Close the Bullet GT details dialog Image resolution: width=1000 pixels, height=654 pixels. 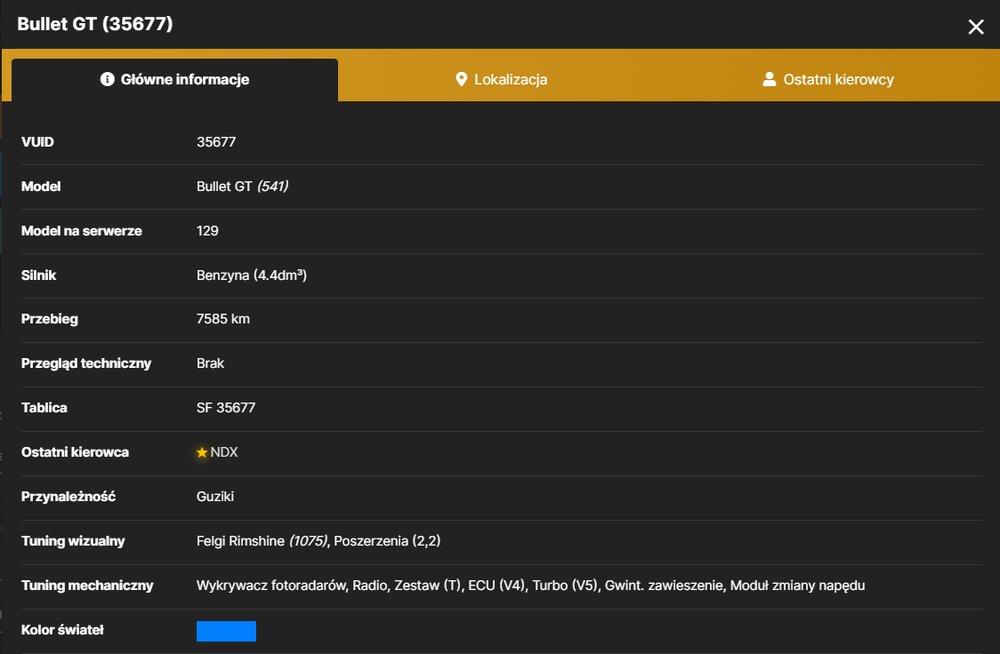tap(975, 27)
